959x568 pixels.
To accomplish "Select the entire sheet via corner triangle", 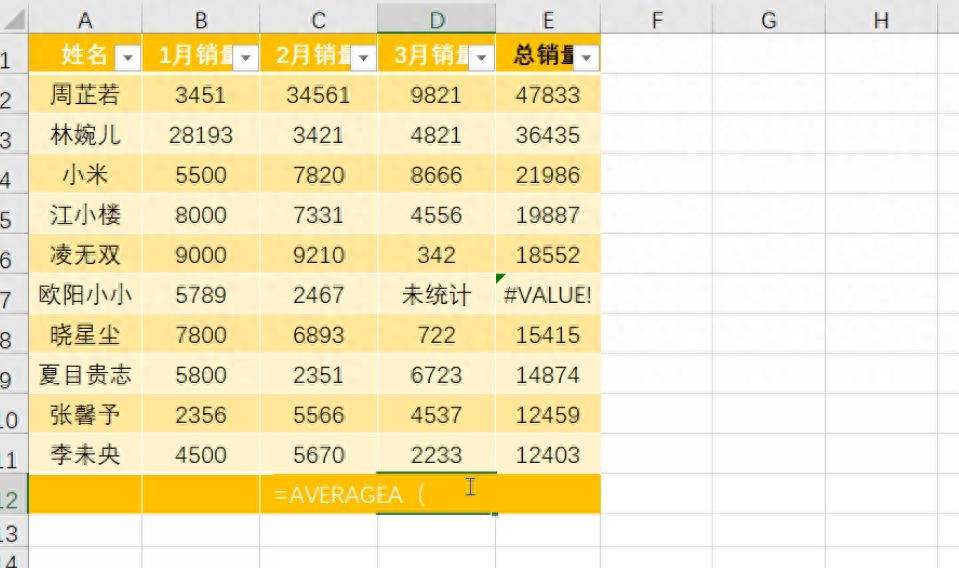I will [x=14, y=19].
